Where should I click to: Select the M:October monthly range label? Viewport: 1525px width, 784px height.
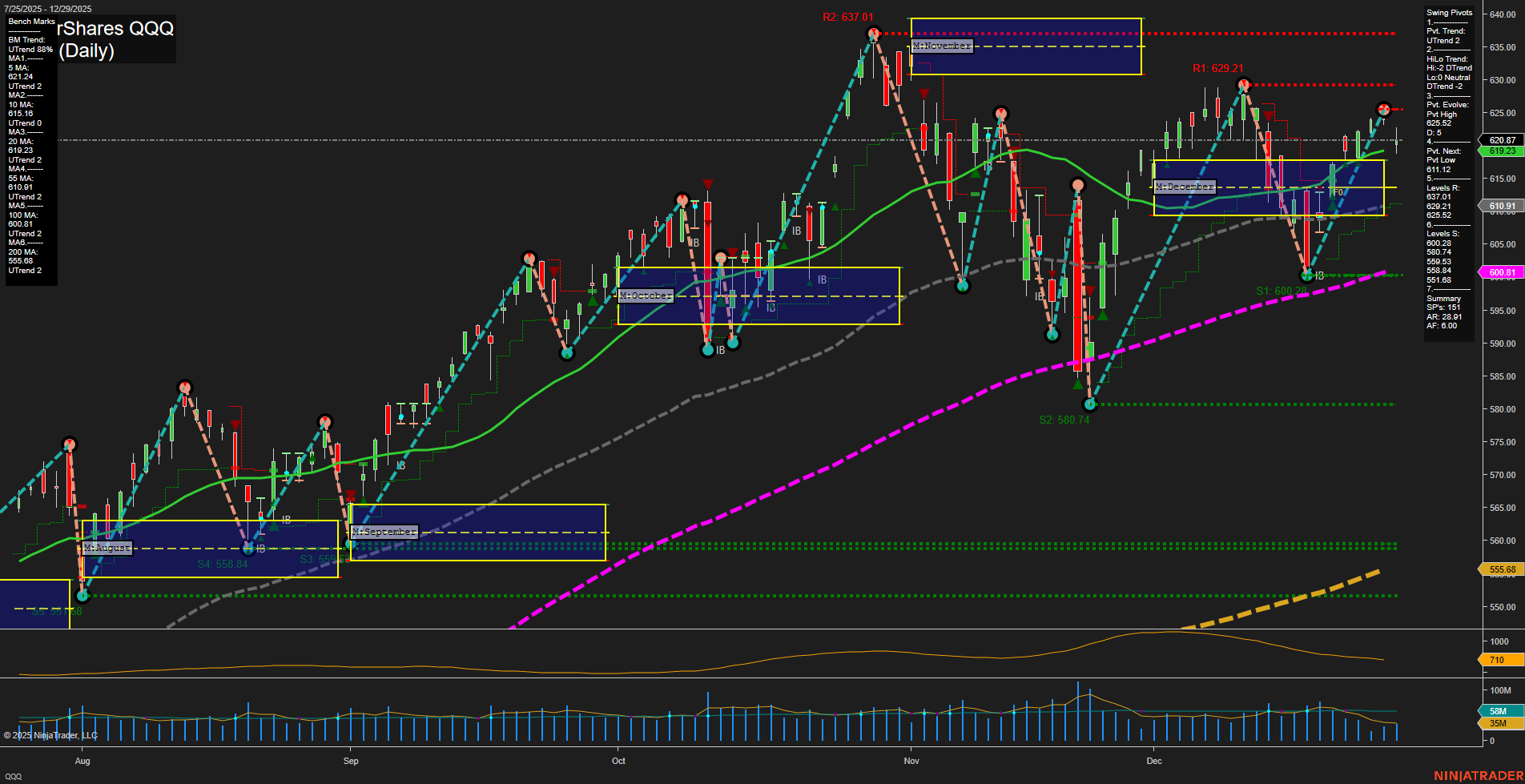(x=646, y=296)
